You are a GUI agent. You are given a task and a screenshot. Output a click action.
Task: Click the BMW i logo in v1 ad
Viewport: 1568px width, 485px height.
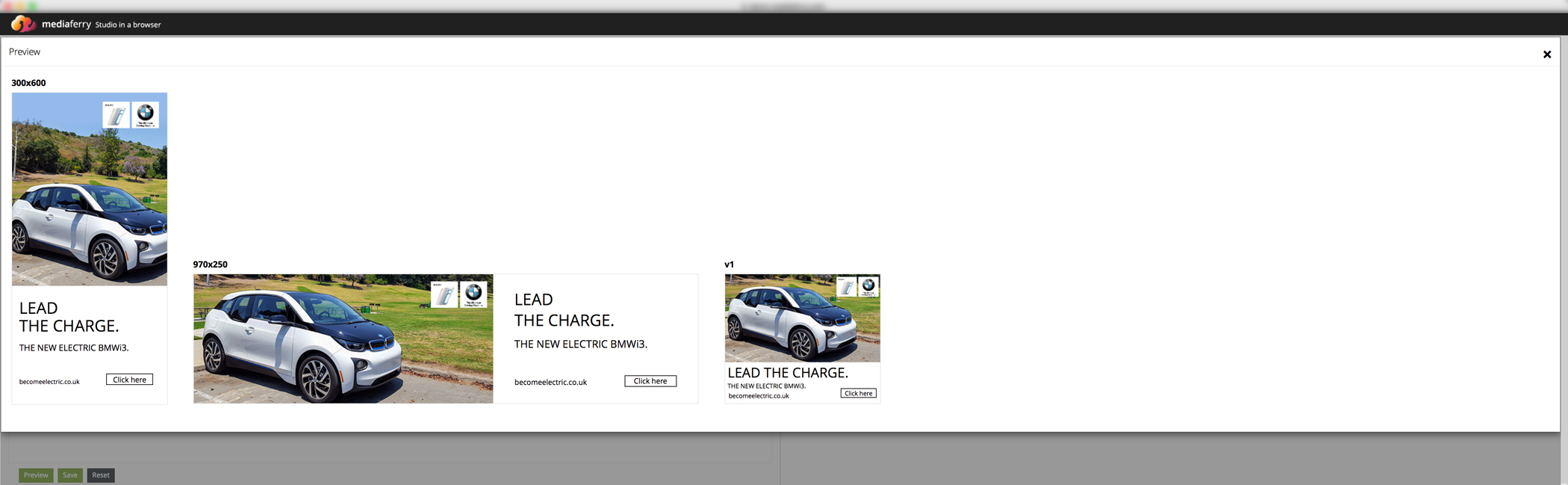(x=847, y=287)
